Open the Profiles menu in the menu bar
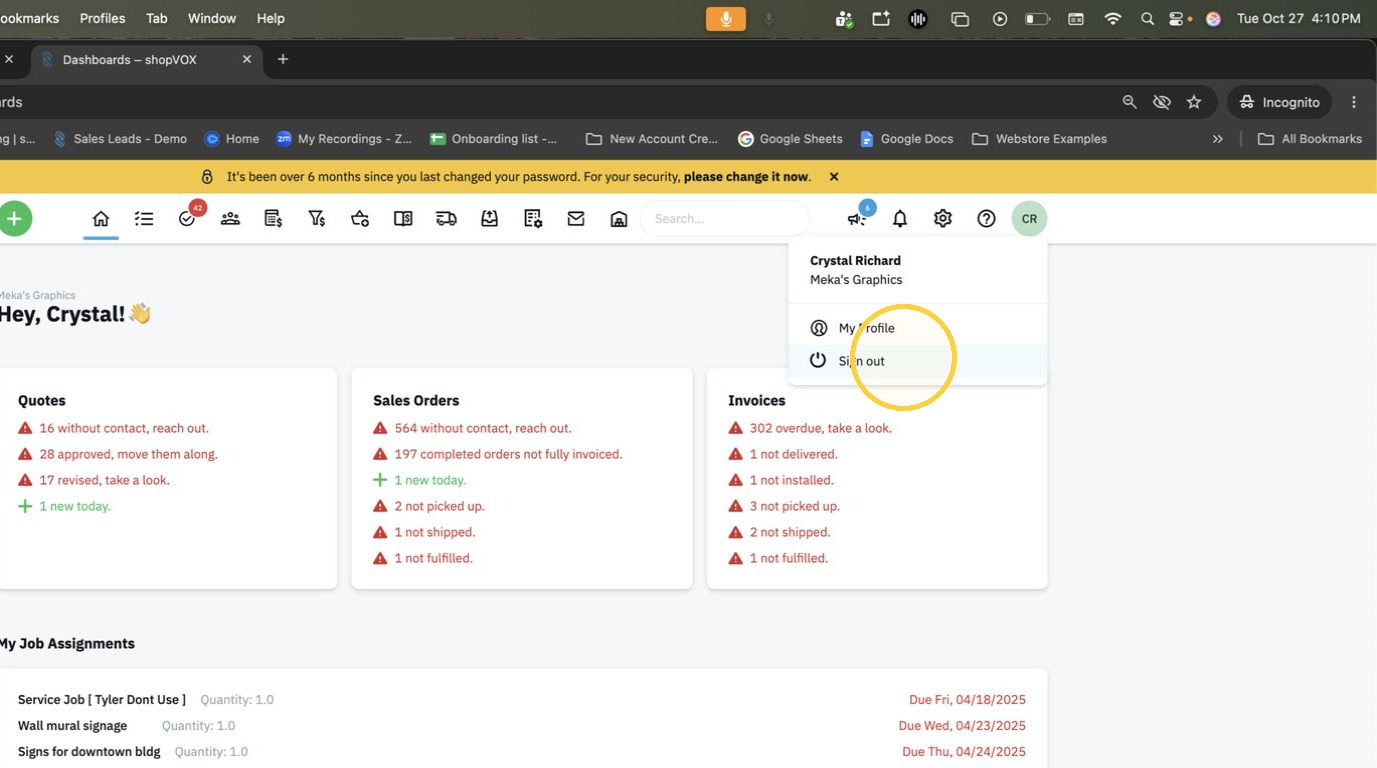The image size is (1377, 768). pos(102,18)
